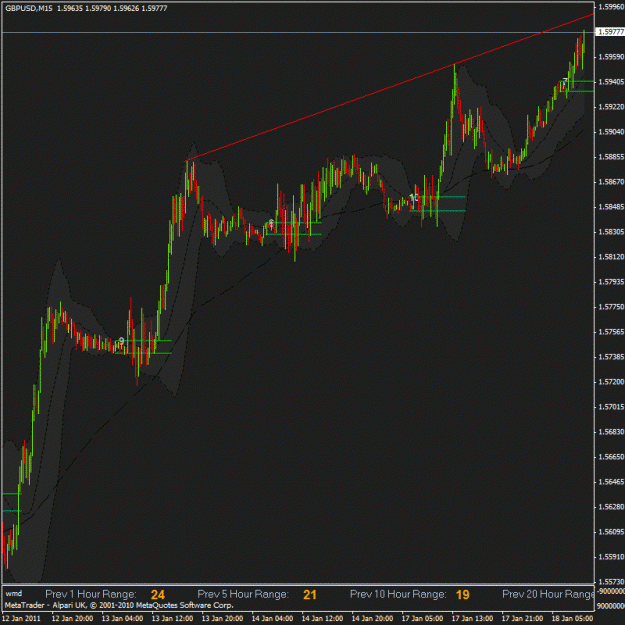625x625 pixels.
Task: Click the Prev 1 Hour Range label
Action: coord(91,594)
